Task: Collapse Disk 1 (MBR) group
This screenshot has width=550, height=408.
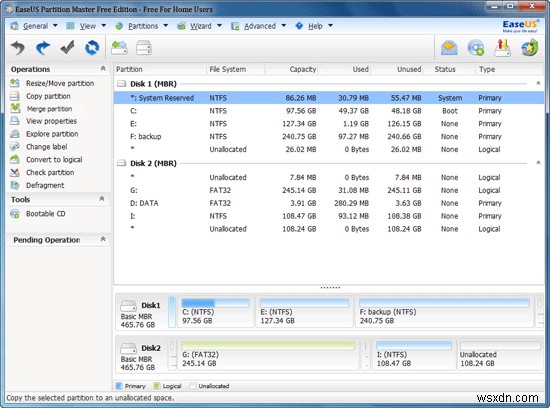Action: 538,83
